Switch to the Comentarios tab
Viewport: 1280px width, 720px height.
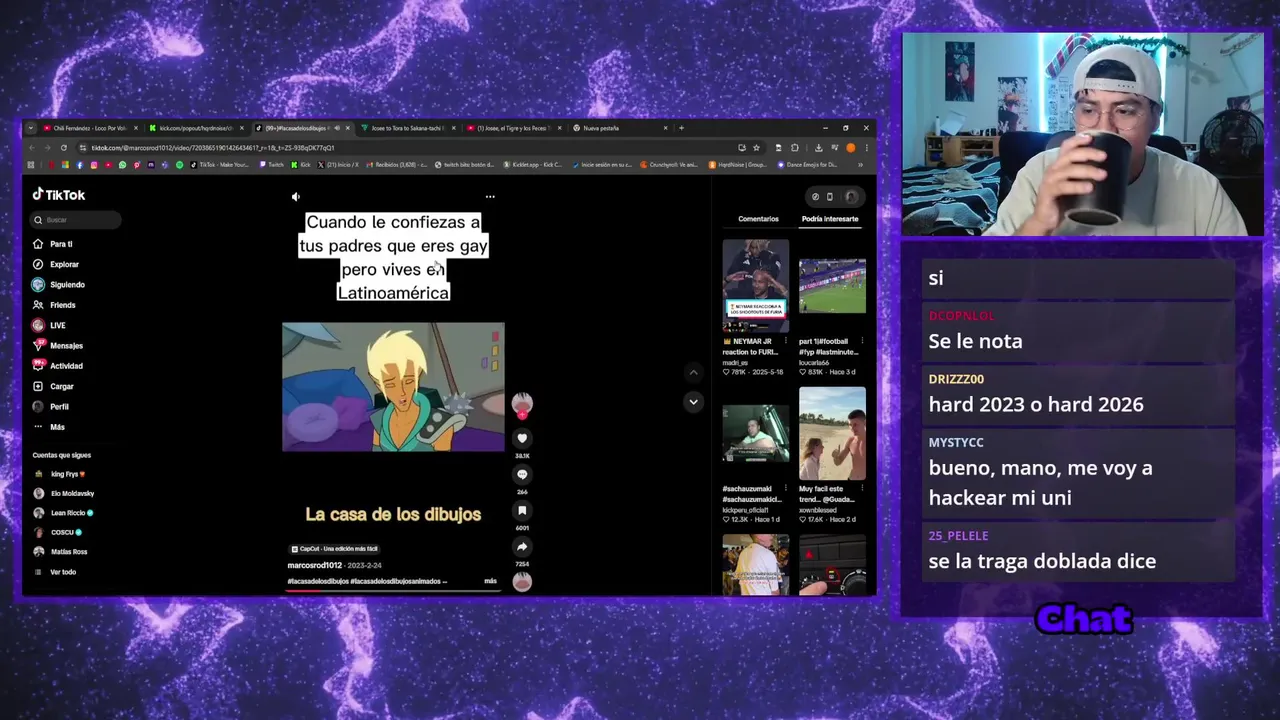[758, 219]
